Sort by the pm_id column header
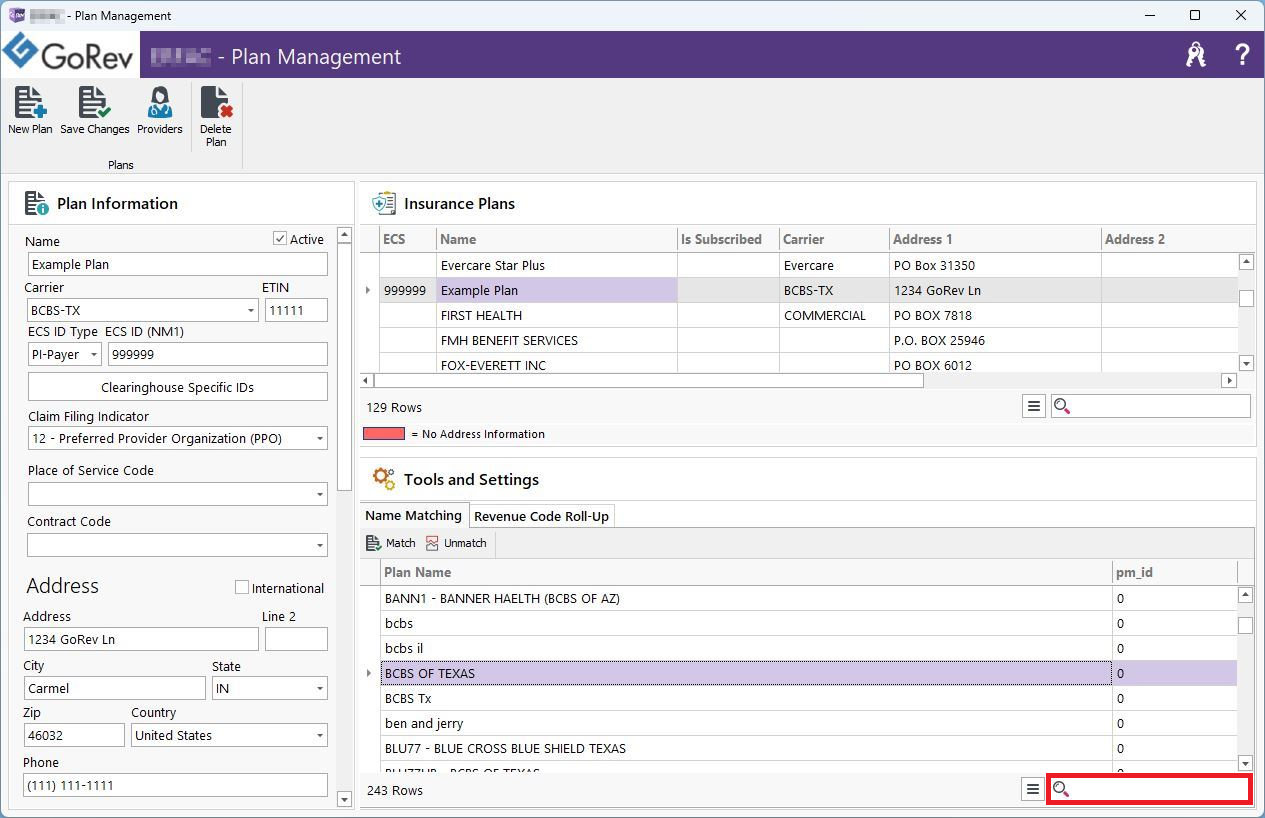 1175,572
